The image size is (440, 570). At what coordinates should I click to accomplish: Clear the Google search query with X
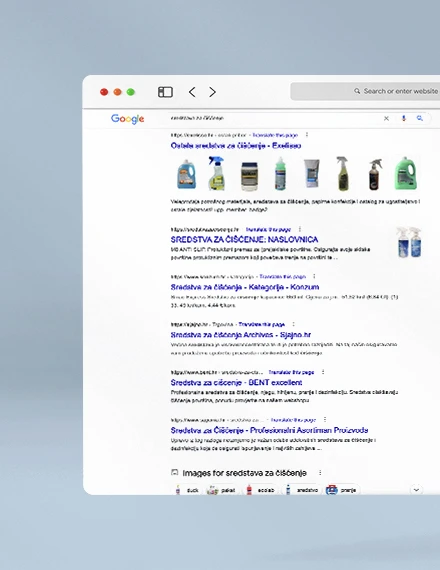click(386, 118)
